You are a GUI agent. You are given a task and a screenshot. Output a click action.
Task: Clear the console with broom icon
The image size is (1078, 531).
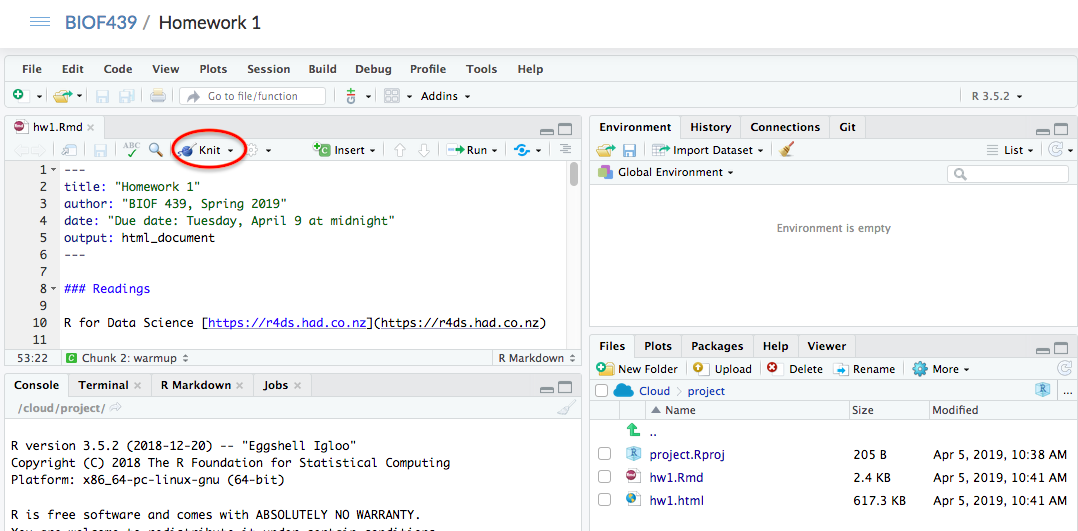(x=566, y=409)
